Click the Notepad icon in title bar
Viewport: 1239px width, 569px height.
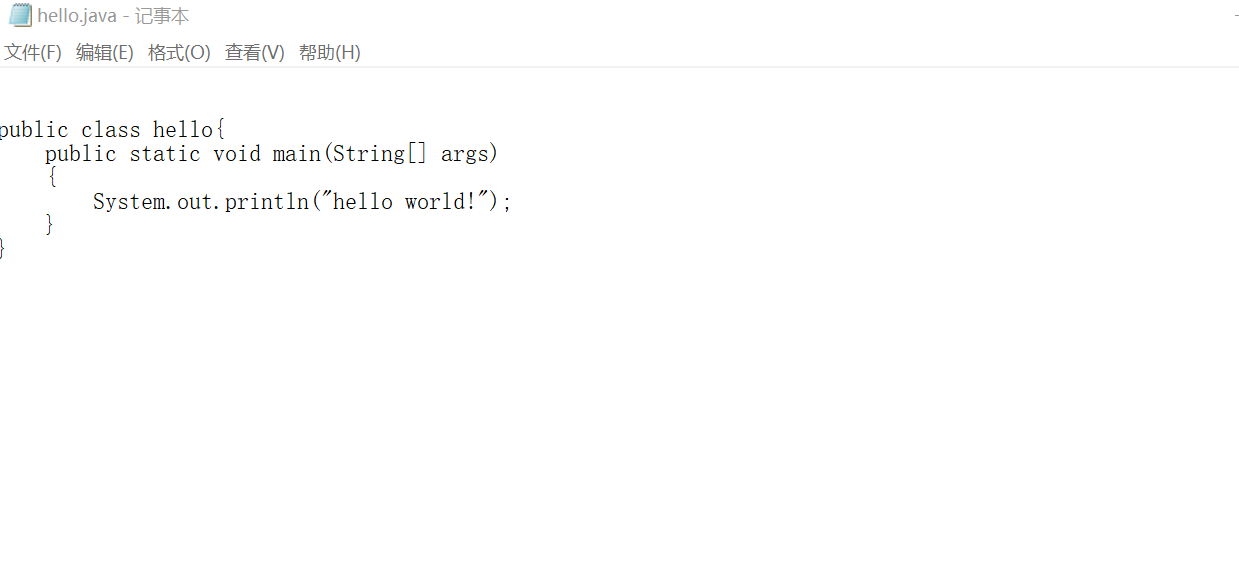click(x=20, y=16)
